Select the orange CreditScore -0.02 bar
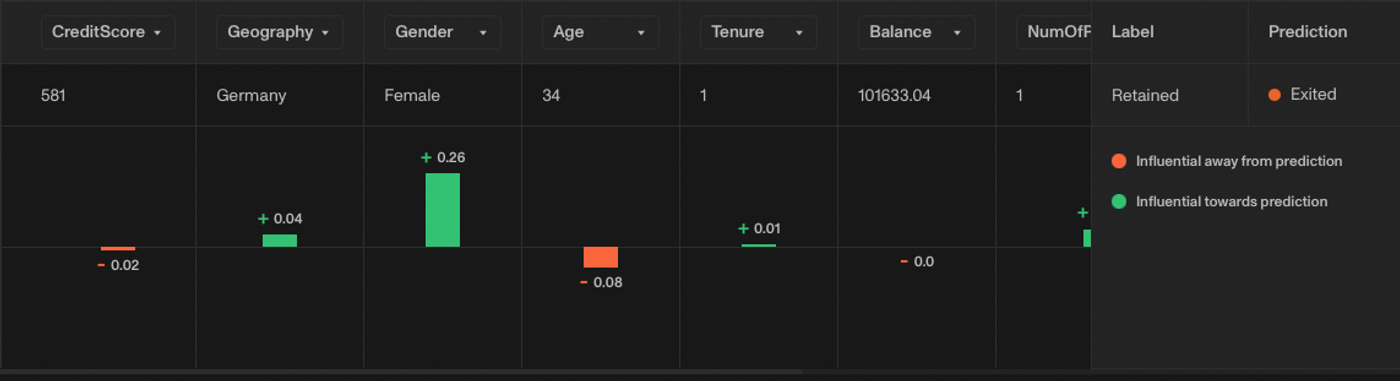Screen dimensions: 1400x381 click(118, 249)
